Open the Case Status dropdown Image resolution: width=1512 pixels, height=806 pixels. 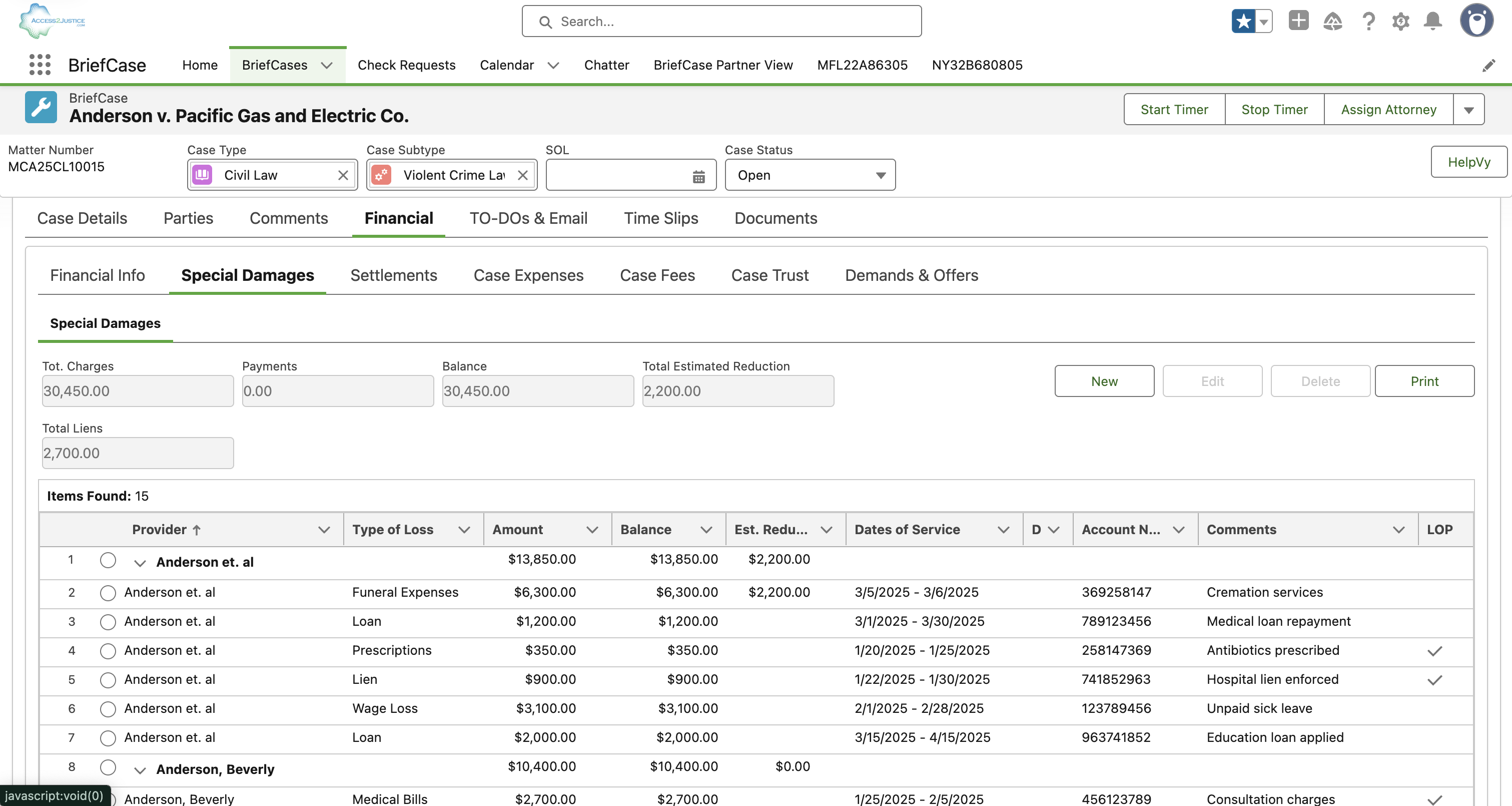(810, 175)
